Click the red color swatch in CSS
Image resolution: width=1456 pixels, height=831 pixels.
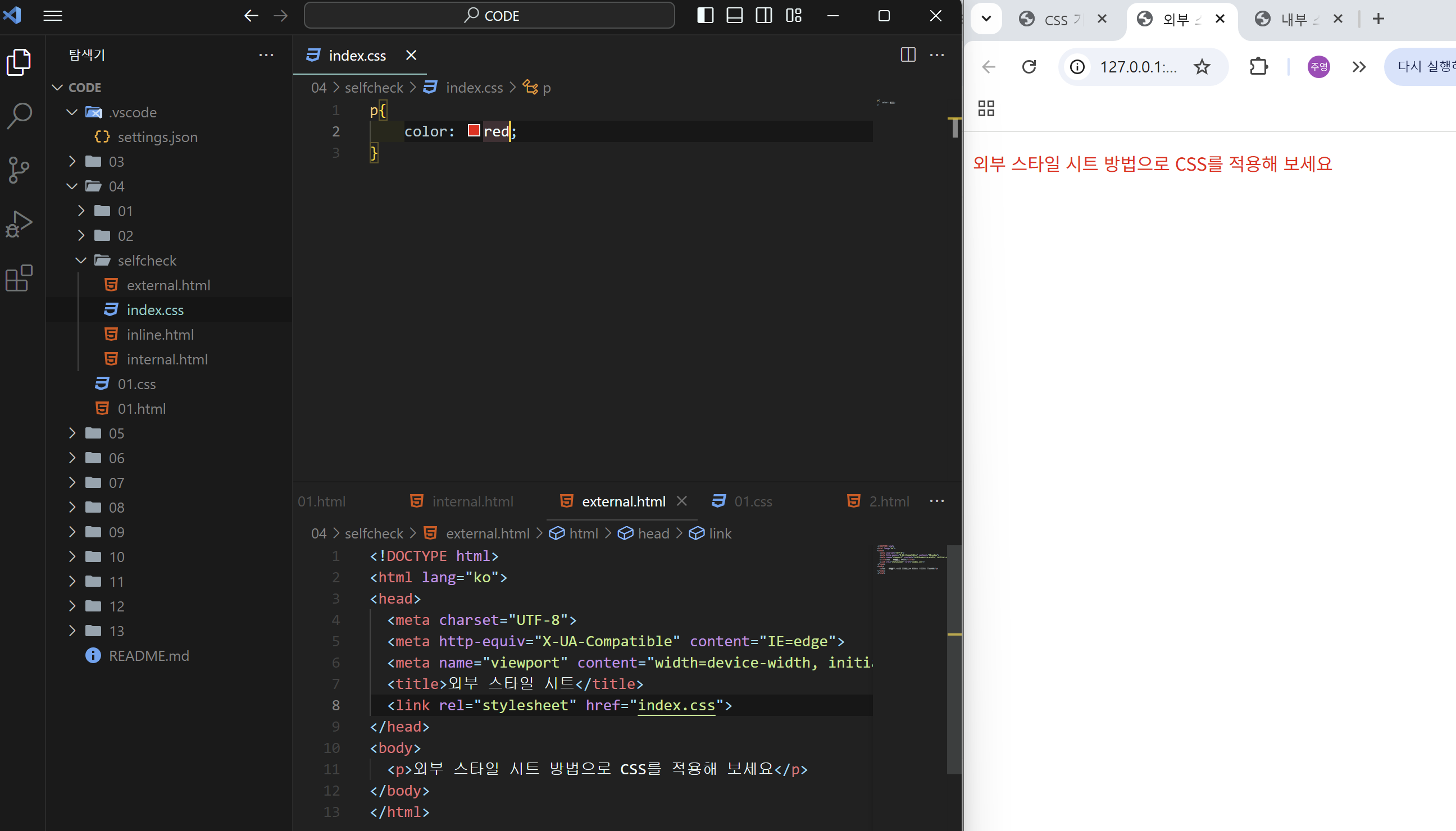coord(474,131)
